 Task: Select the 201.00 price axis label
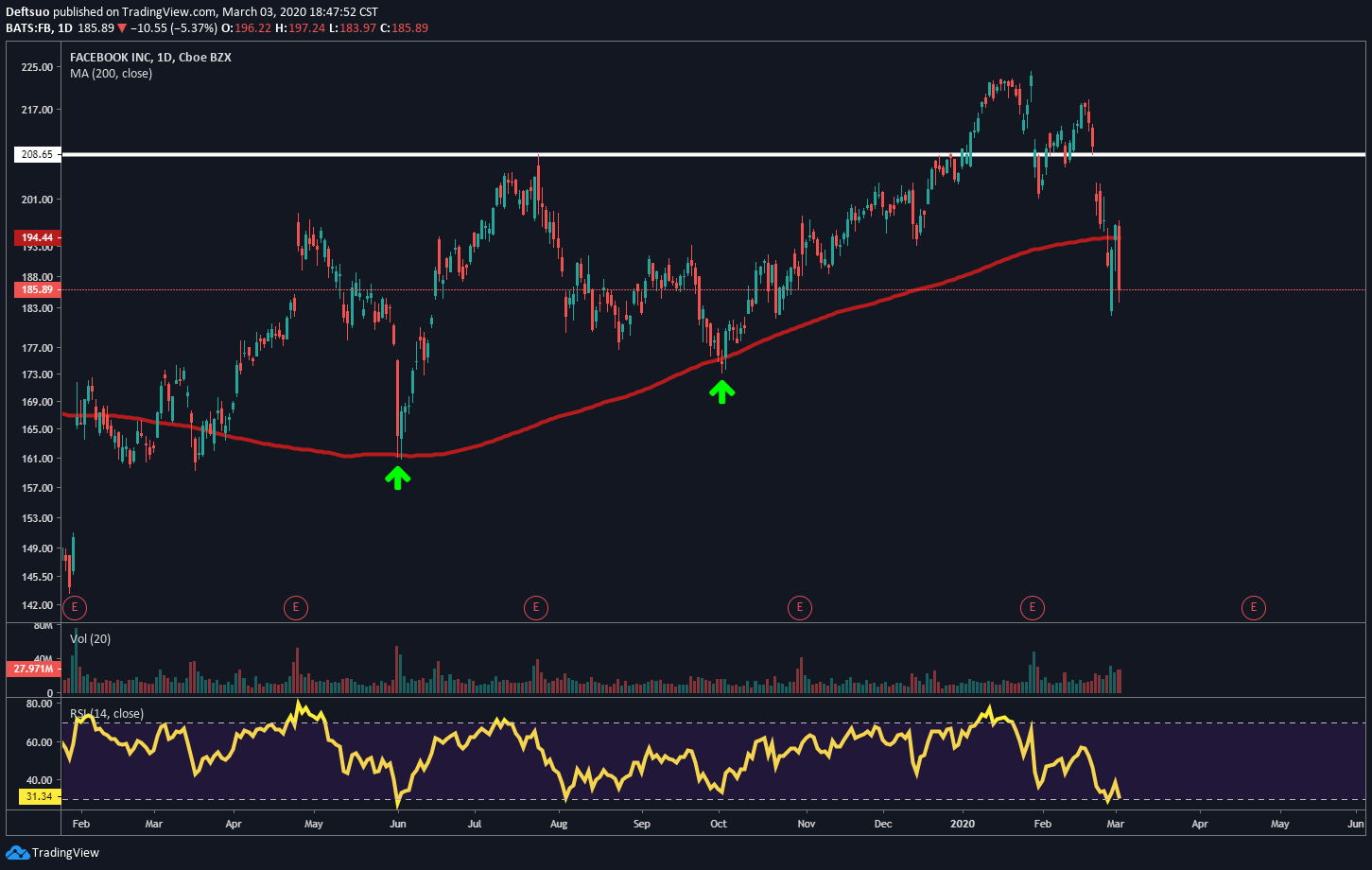click(x=39, y=200)
